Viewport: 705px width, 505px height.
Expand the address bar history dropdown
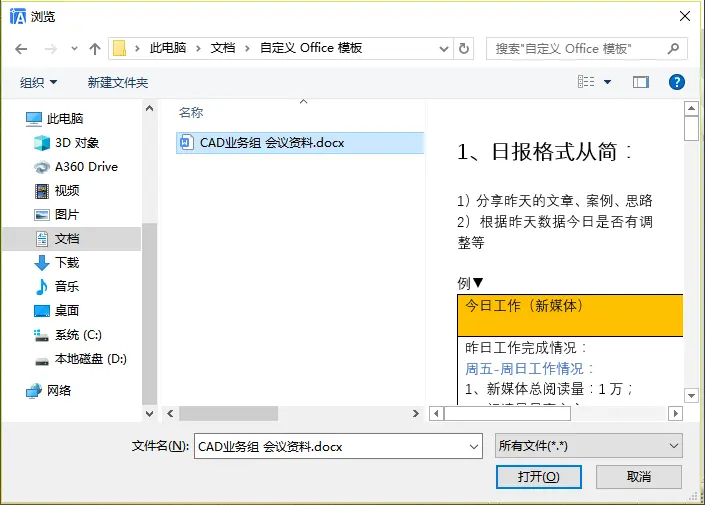[444, 49]
